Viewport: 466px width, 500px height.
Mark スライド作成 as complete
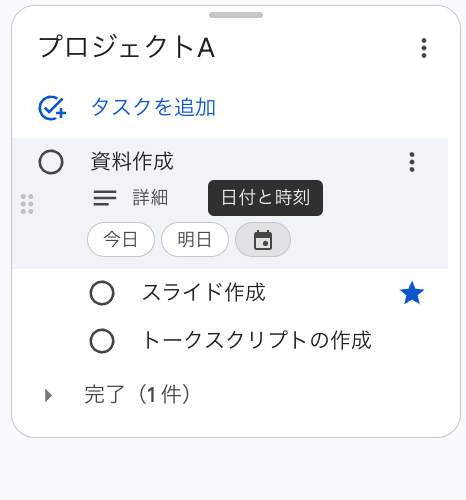click(102, 293)
